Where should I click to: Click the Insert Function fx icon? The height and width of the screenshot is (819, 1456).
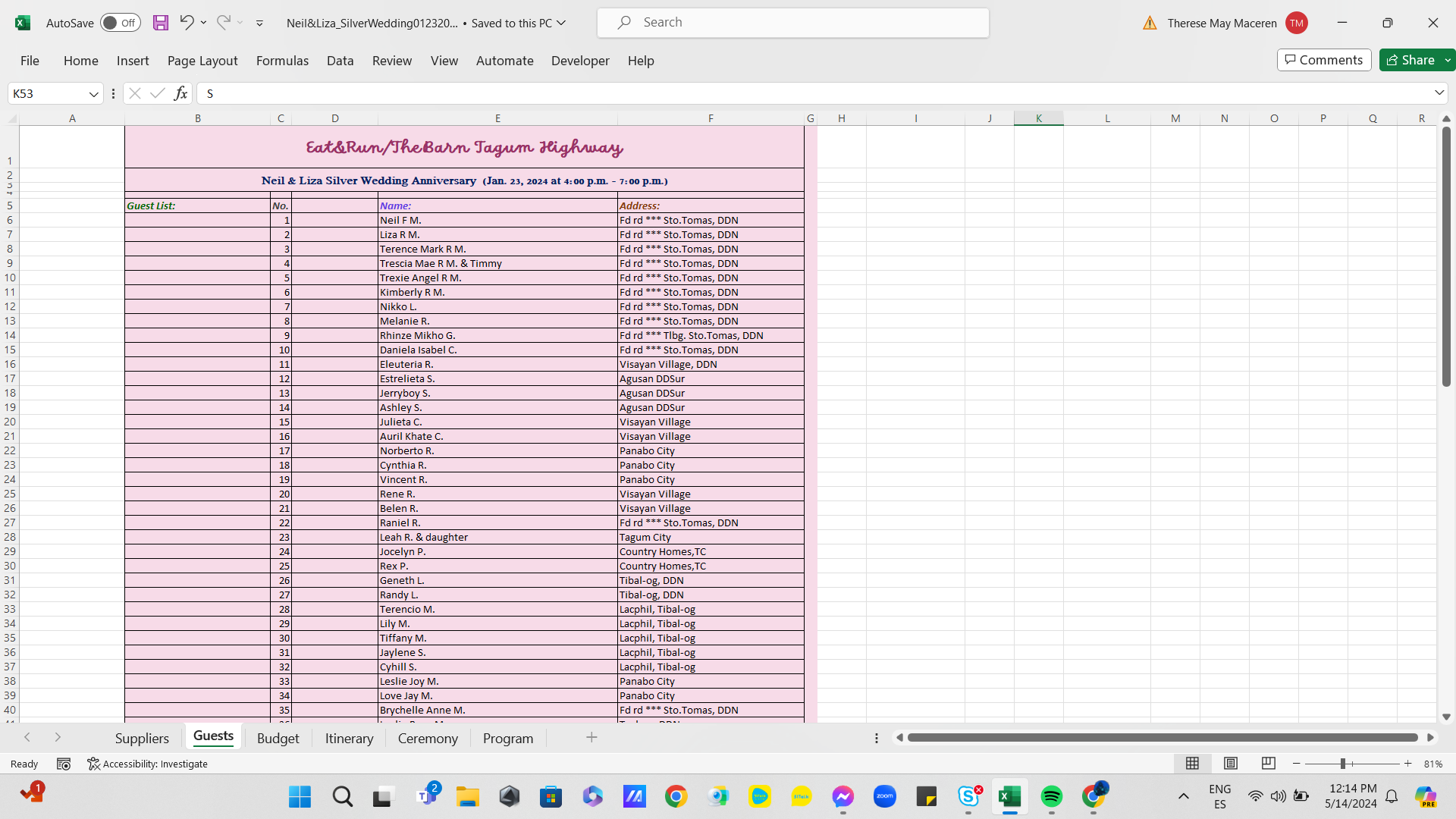(180, 93)
